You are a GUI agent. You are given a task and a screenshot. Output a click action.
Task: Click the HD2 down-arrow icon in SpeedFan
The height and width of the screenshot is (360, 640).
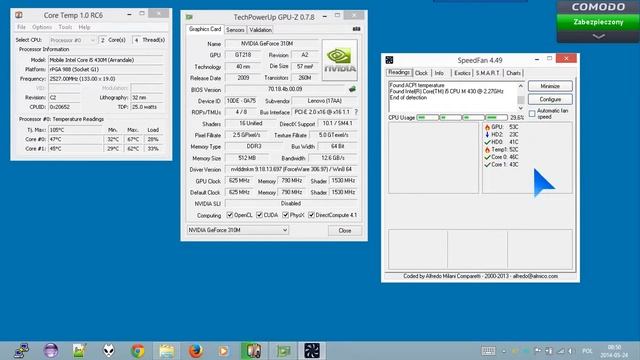point(487,134)
